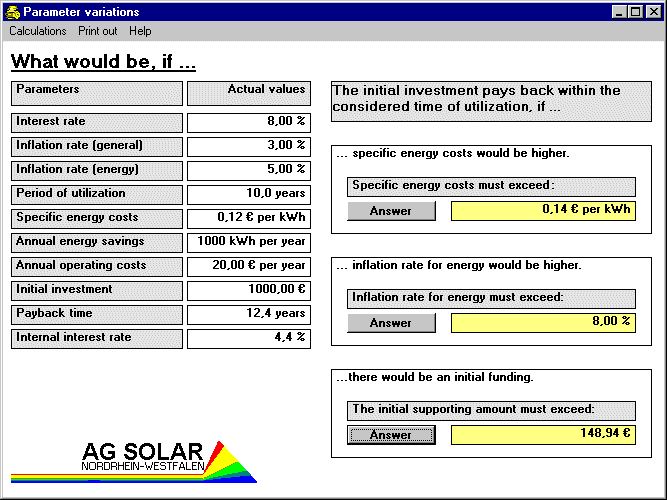Click the Annual operating costs label
The image size is (667, 500).
(97, 266)
